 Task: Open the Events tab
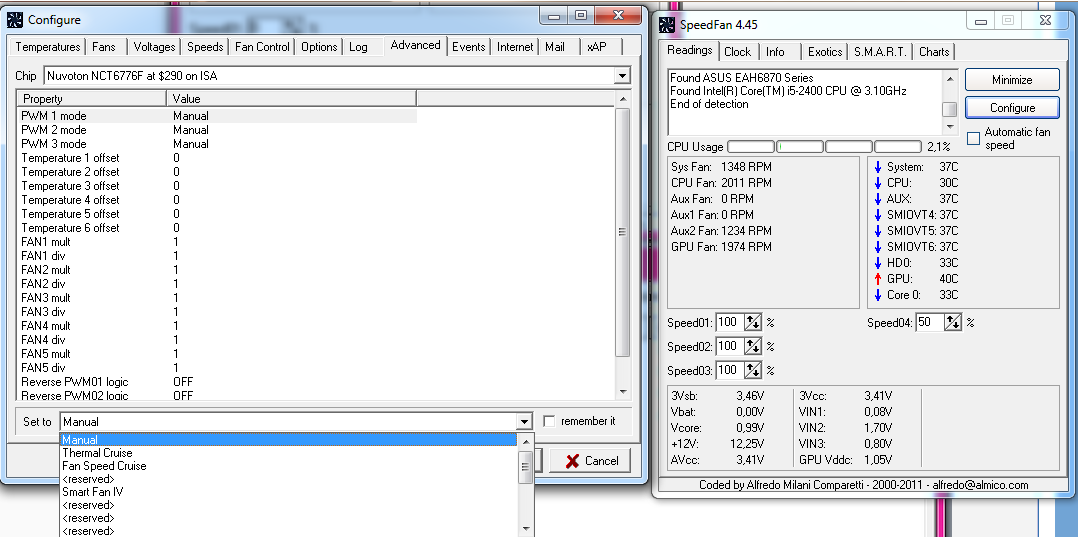469,47
